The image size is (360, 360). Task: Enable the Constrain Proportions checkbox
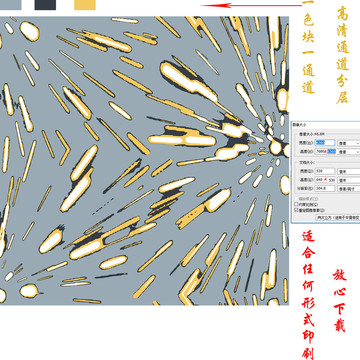point(296,204)
